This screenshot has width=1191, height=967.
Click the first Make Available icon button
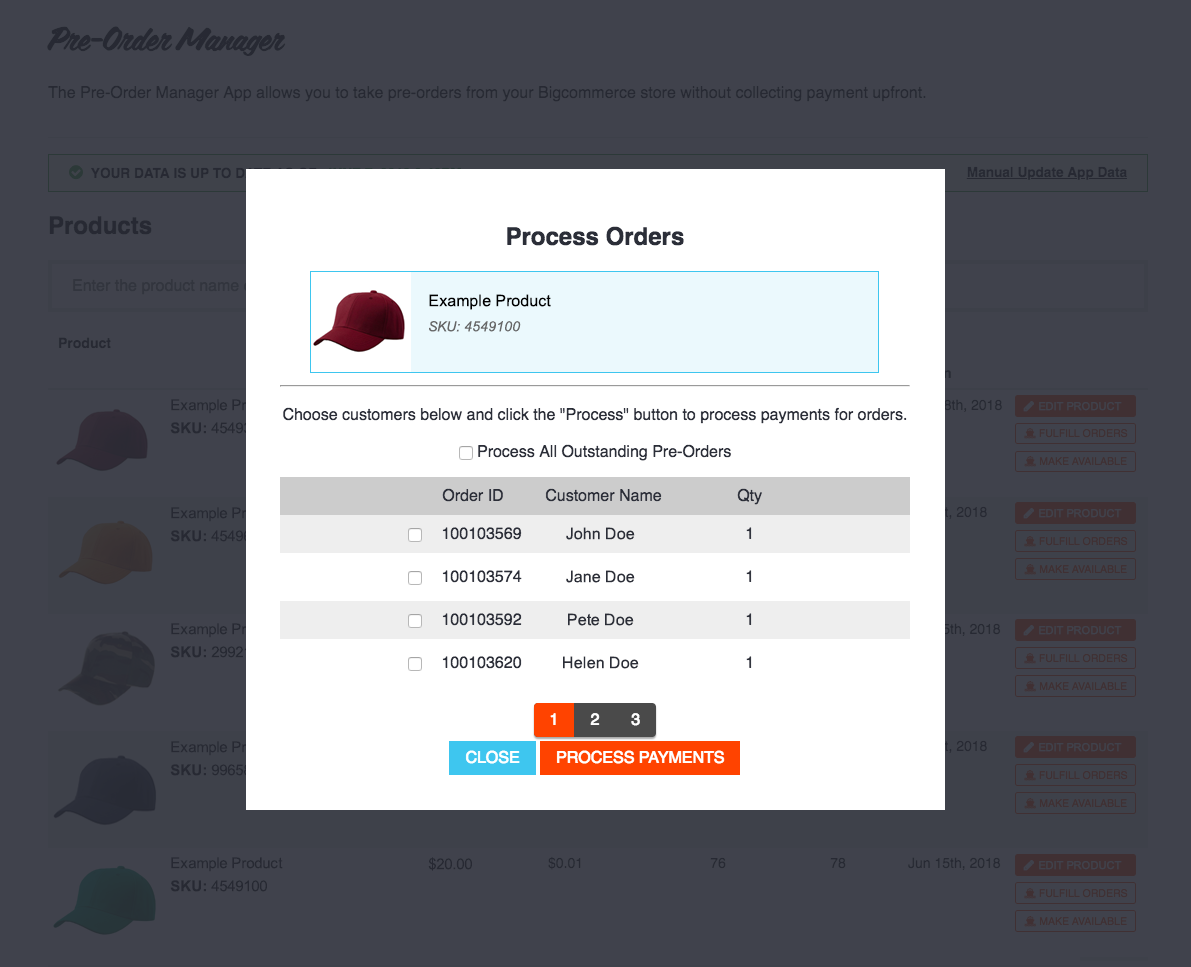point(1029,461)
